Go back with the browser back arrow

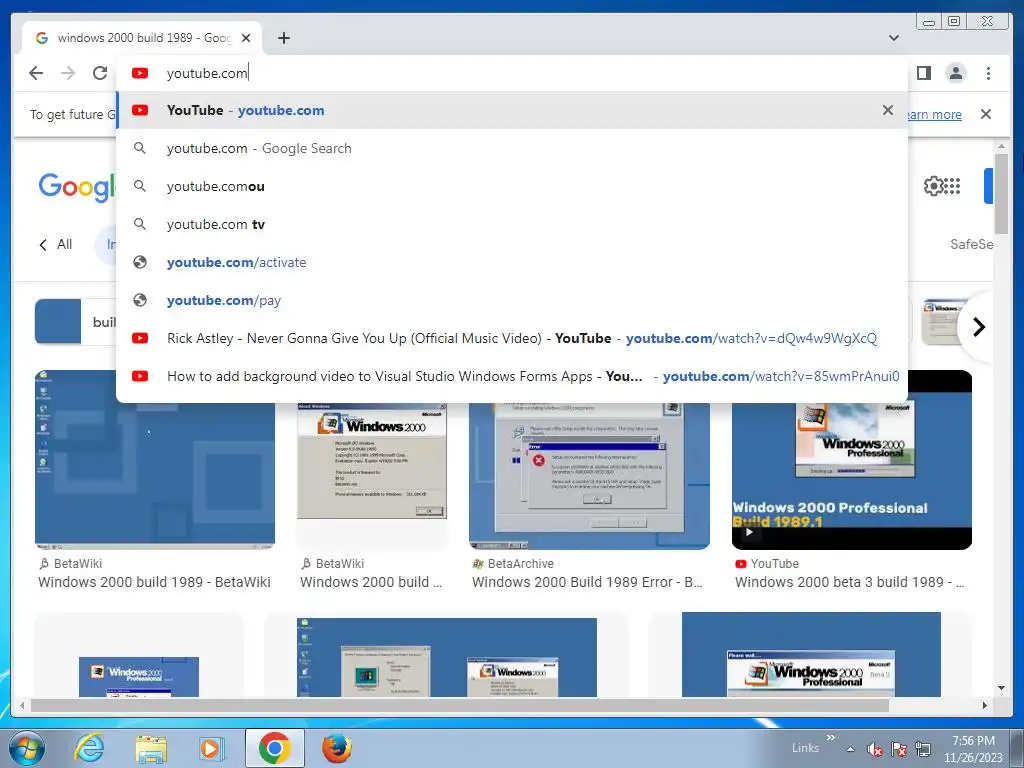tap(36, 73)
